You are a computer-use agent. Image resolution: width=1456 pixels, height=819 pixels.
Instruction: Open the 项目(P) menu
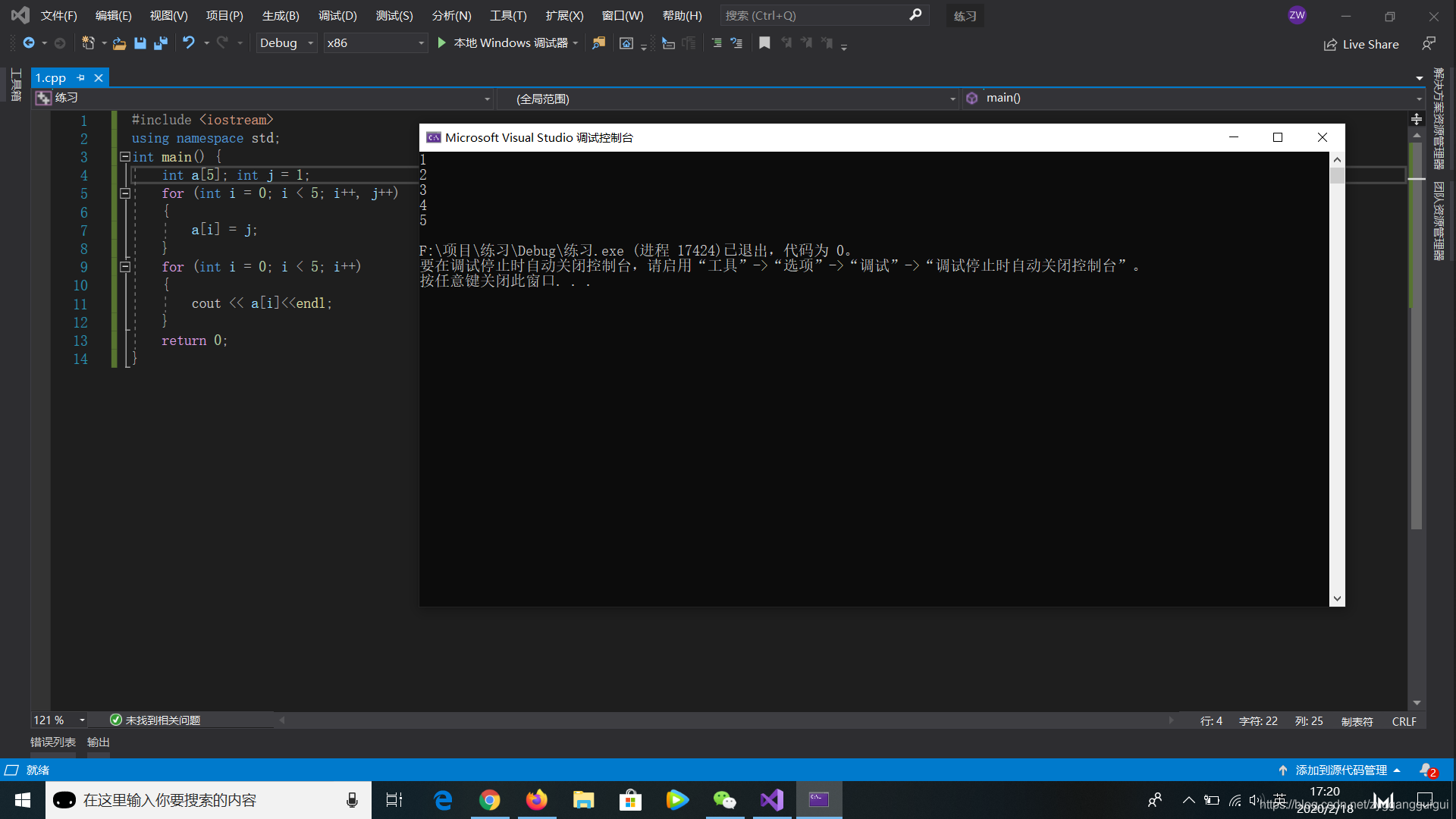pos(224,15)
